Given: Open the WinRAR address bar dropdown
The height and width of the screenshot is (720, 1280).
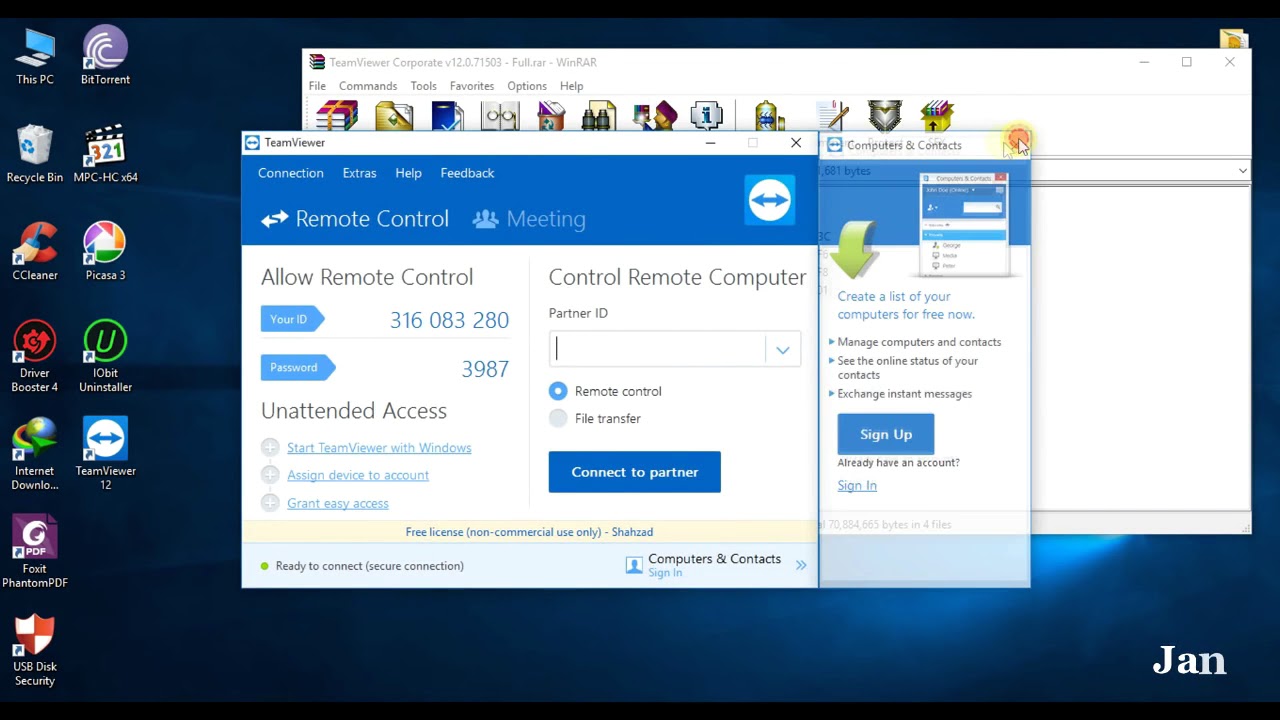Looking at the screenshot, I should 1242,171.
